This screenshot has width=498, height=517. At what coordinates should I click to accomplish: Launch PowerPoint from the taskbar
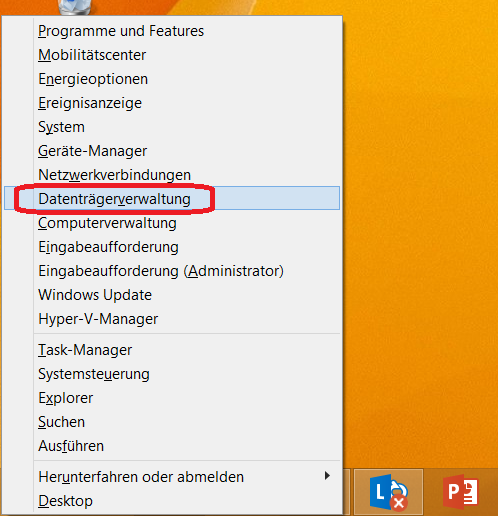461,492
